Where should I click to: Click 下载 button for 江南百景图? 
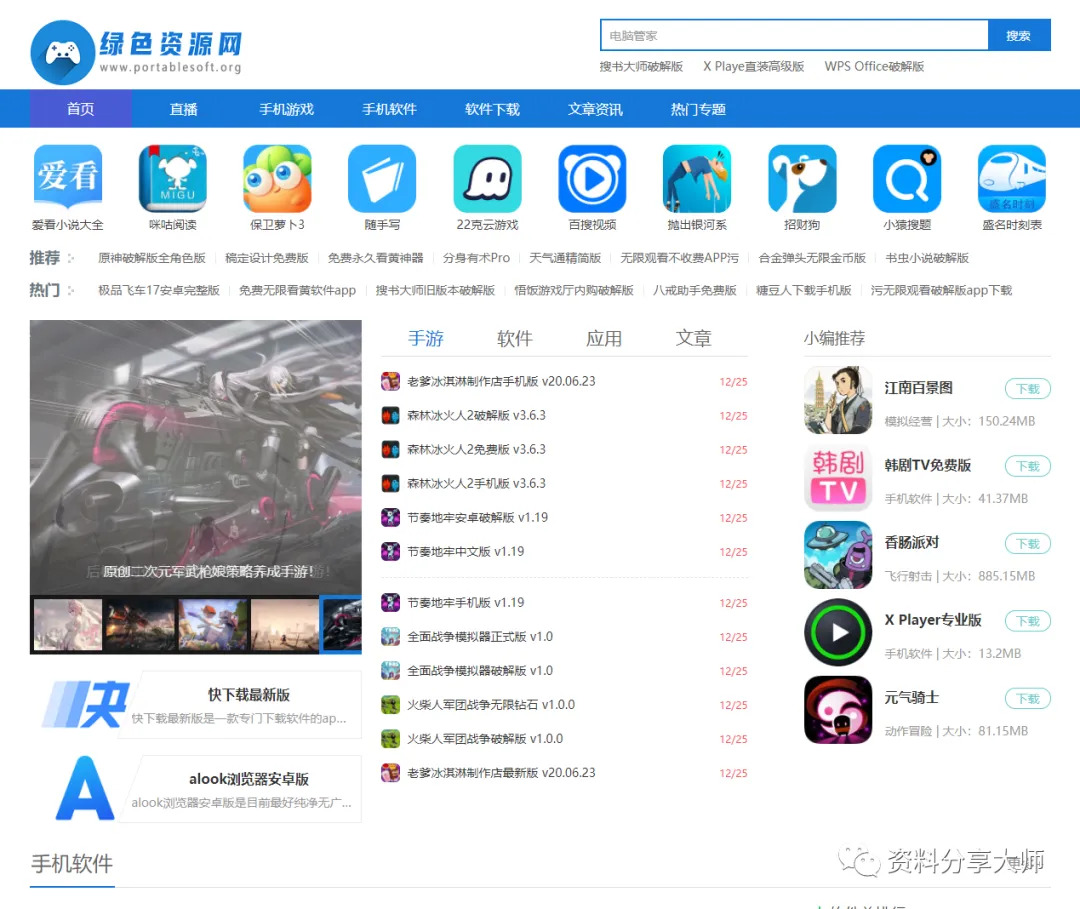tap(1028, 388)
